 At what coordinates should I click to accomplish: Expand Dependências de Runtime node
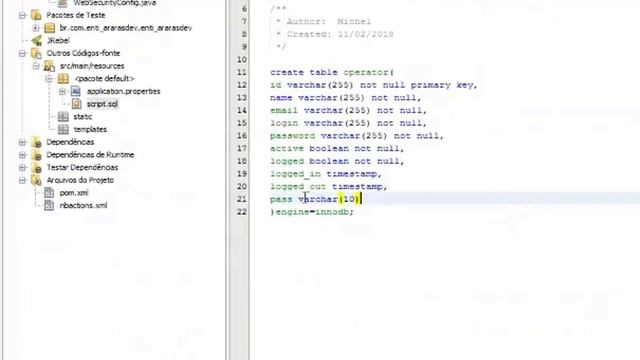point(22,155)
